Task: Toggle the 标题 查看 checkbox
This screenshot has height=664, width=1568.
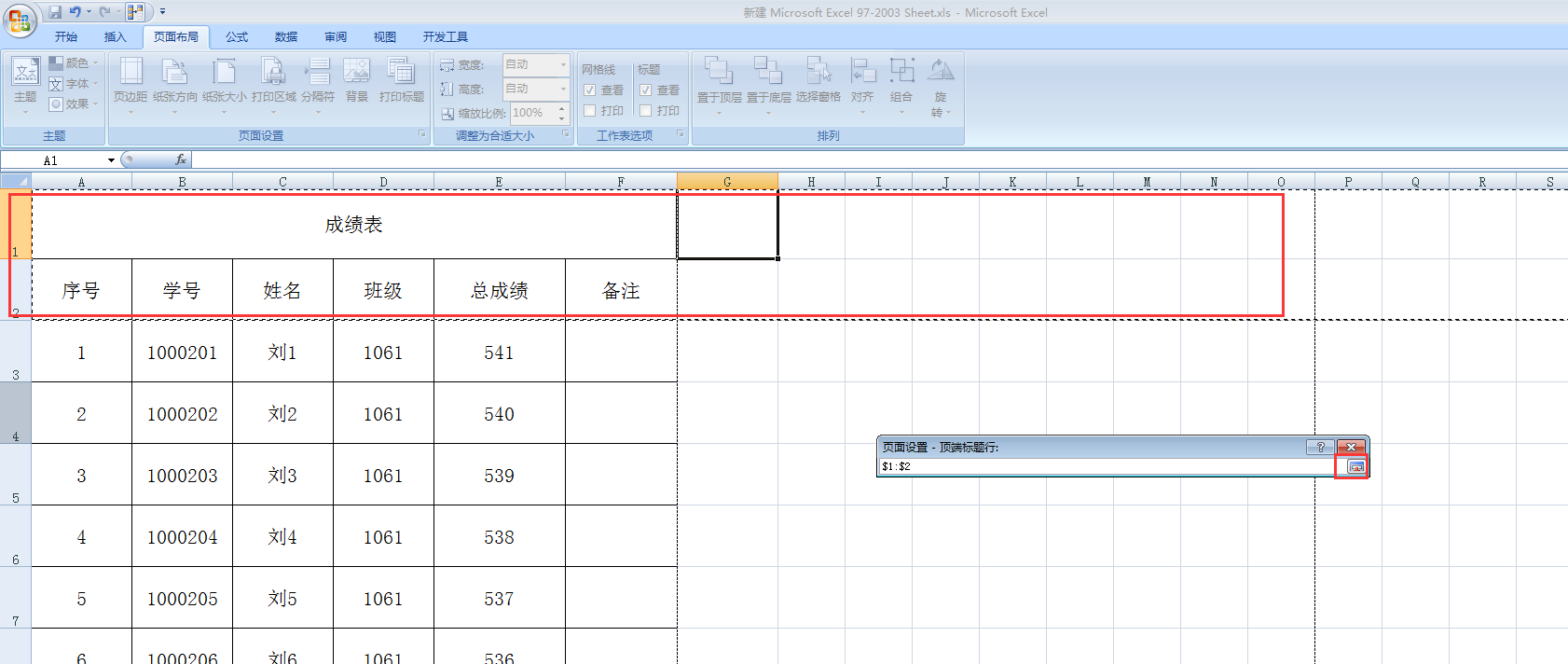Action: coord(646,90)
